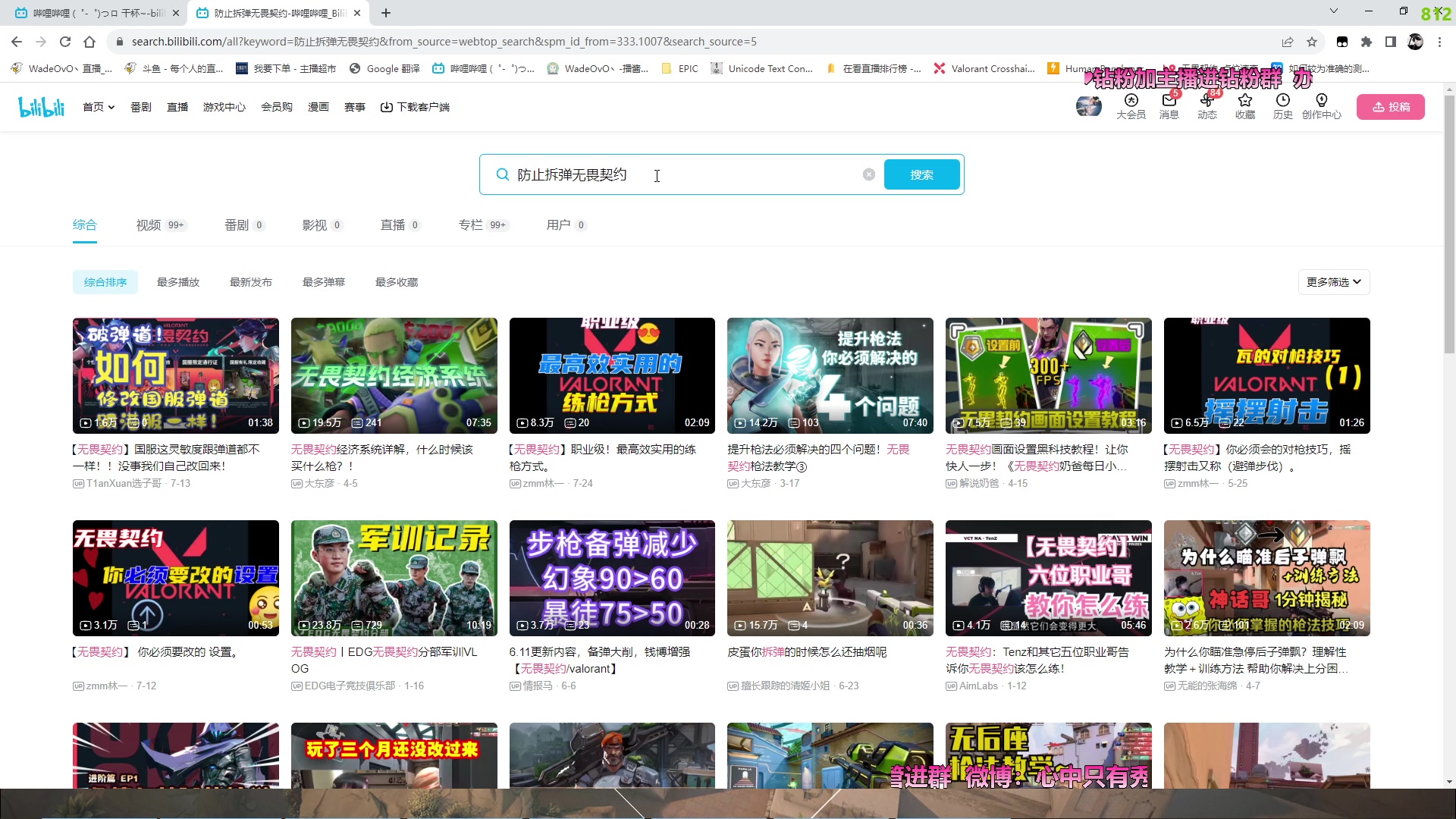
Task: Open the Chrome profile avatar
Action: coord(1415,42)
